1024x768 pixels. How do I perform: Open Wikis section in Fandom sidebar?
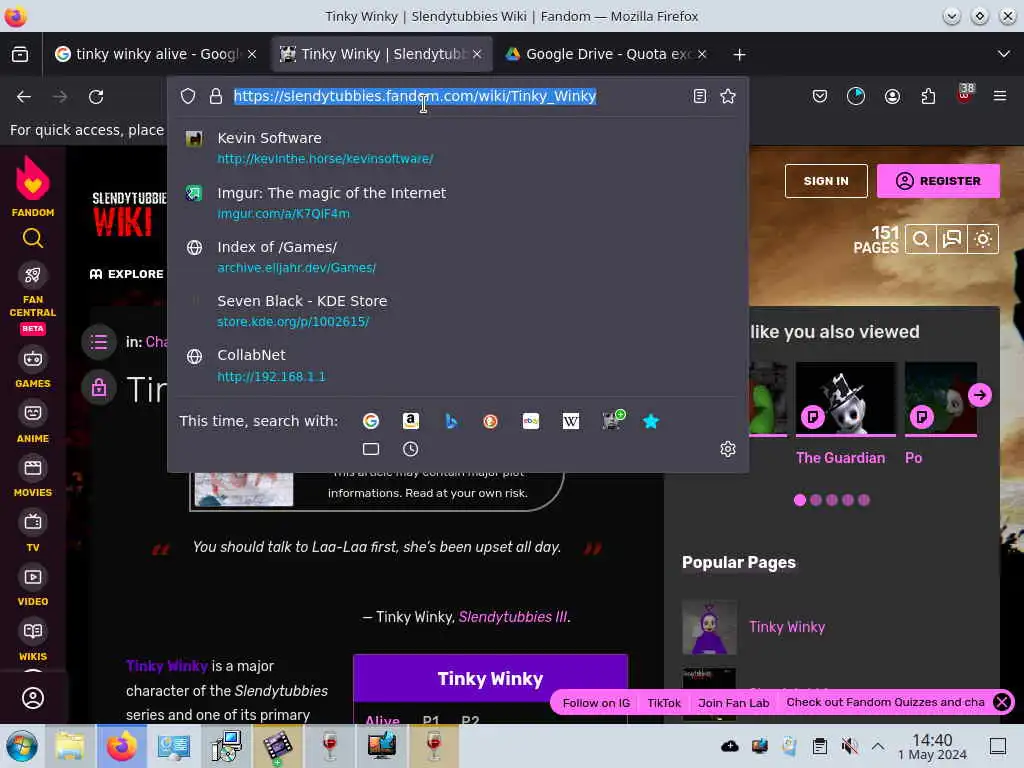pos(33,641)
